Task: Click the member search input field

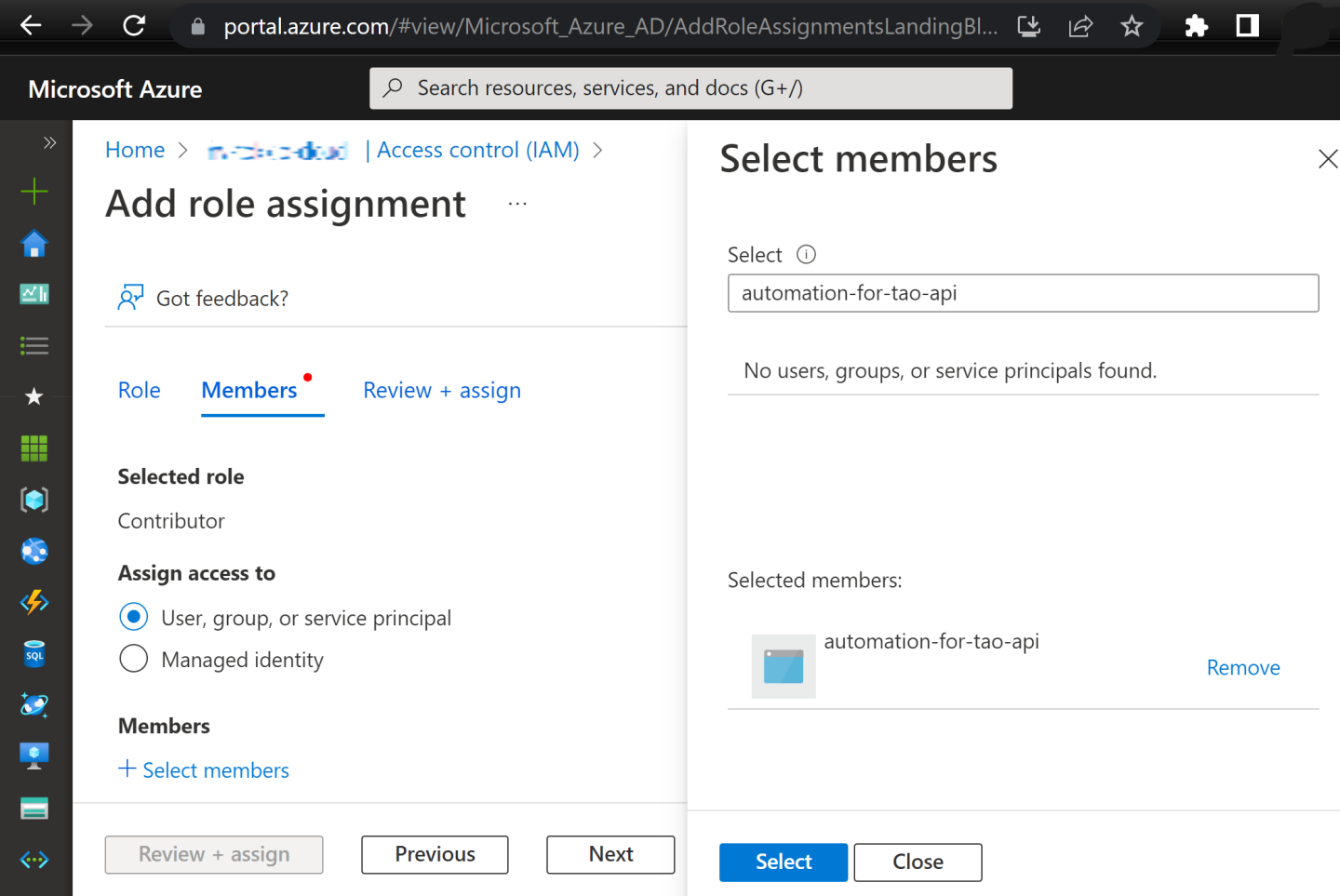Action: click(x=1023, y=293)
